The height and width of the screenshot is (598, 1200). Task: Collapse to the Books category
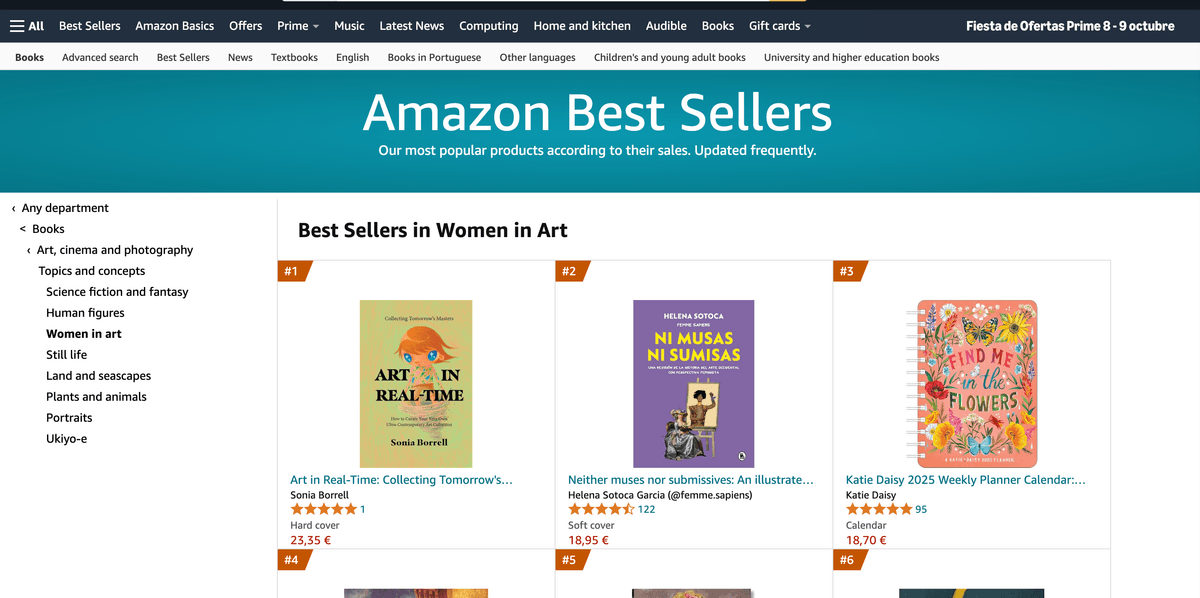(x=48, y=229)
